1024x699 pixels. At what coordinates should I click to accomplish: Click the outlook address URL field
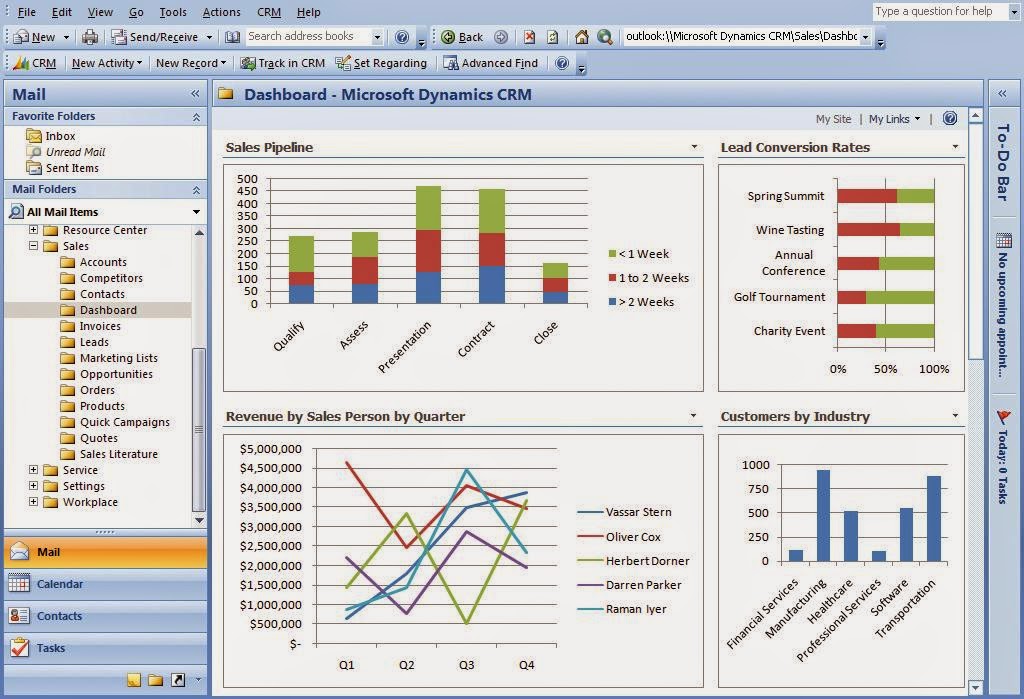(741, 37)
